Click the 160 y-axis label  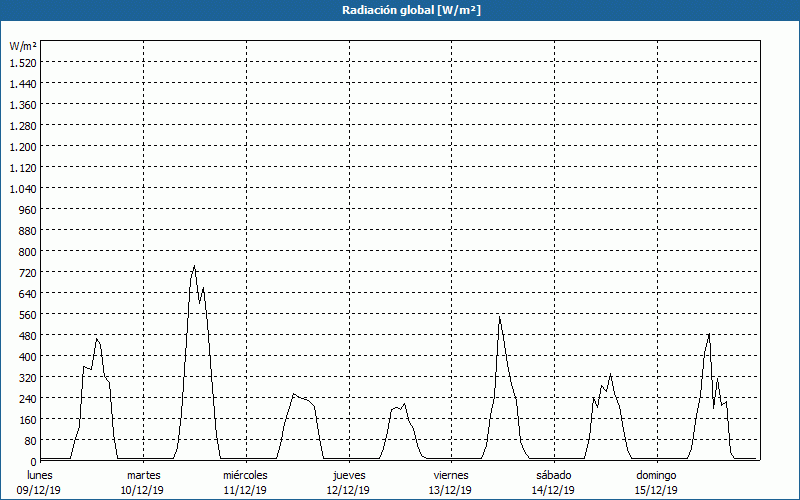pyautogui.click(x=28, y=419)
